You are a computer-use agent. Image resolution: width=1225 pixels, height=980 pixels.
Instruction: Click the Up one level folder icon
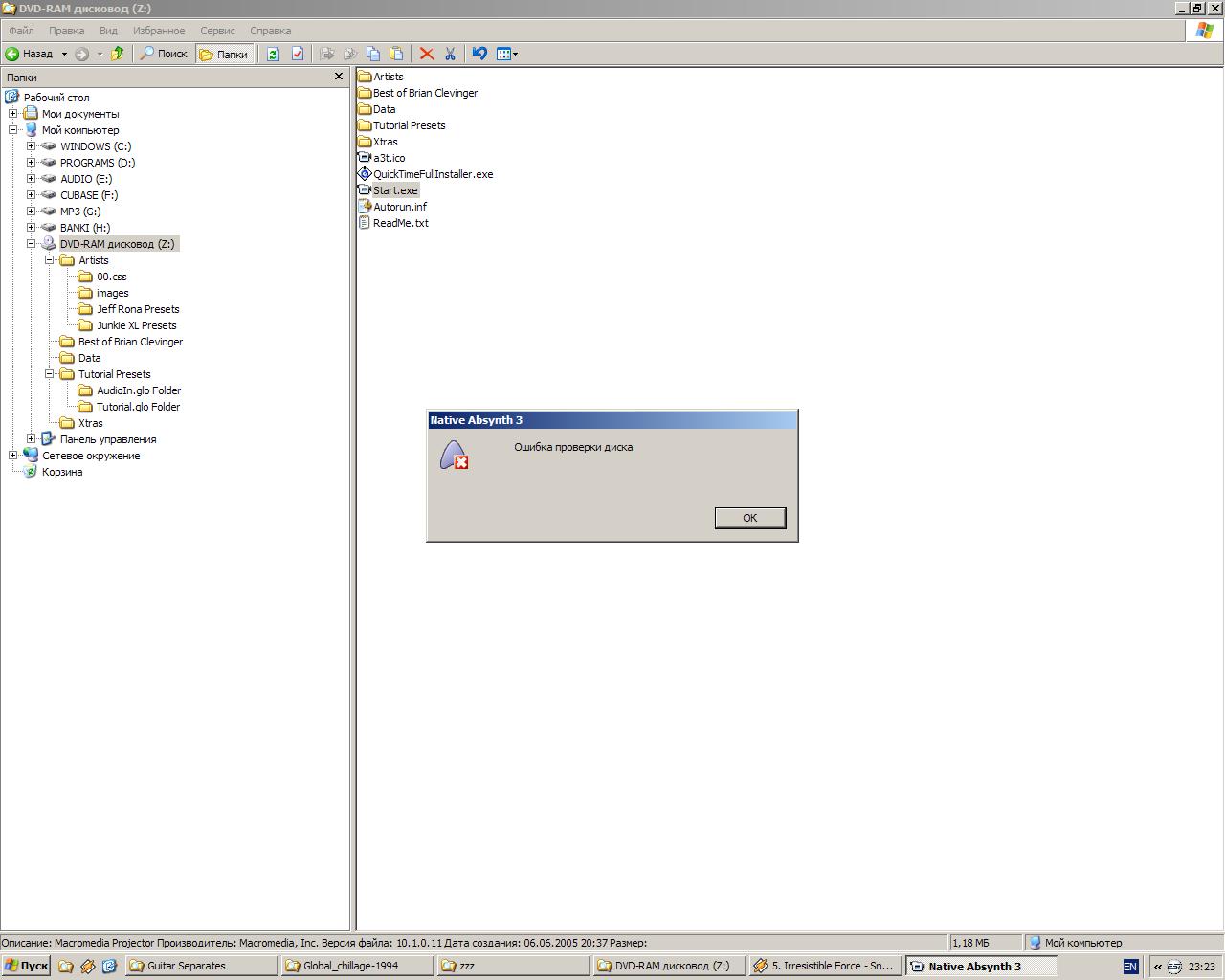[118, 54]
